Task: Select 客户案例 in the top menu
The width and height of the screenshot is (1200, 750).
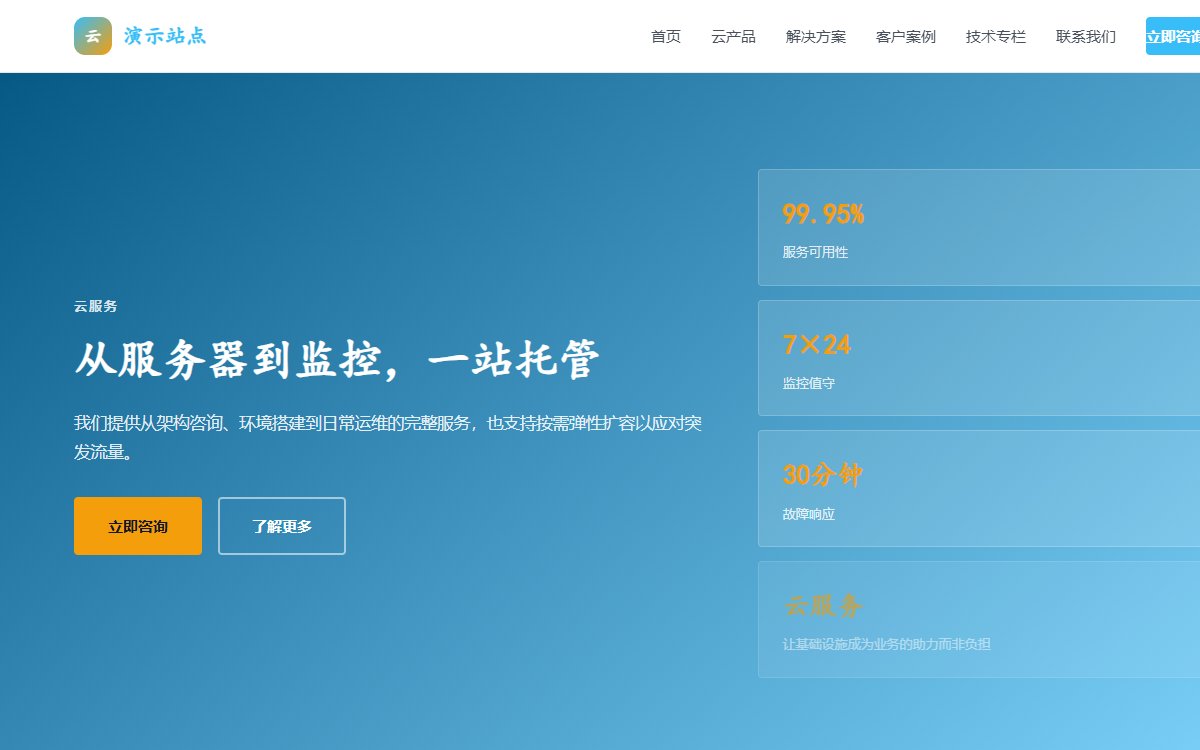Action: click(906, 37)
